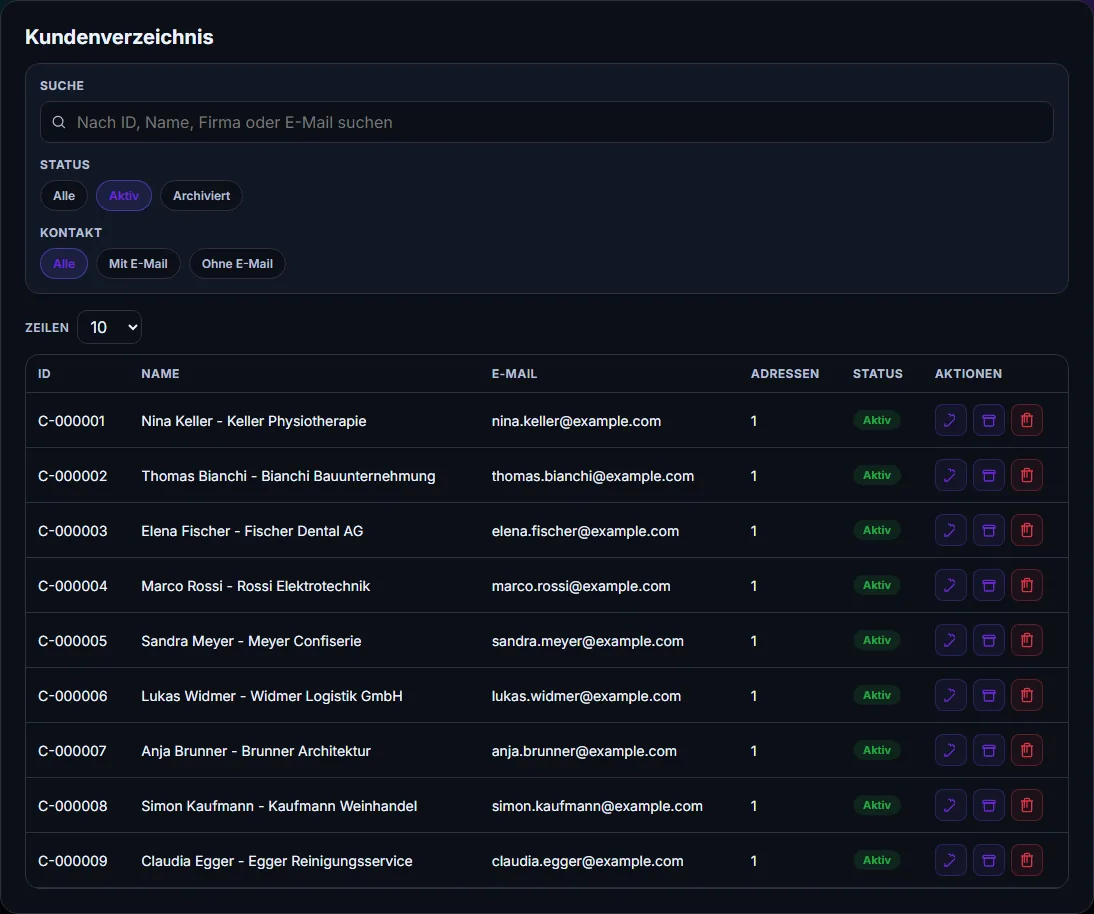Screen dimensions: 1094x914
Task: Toggle the "Aktiv" status filter chip
Action: 123,196
